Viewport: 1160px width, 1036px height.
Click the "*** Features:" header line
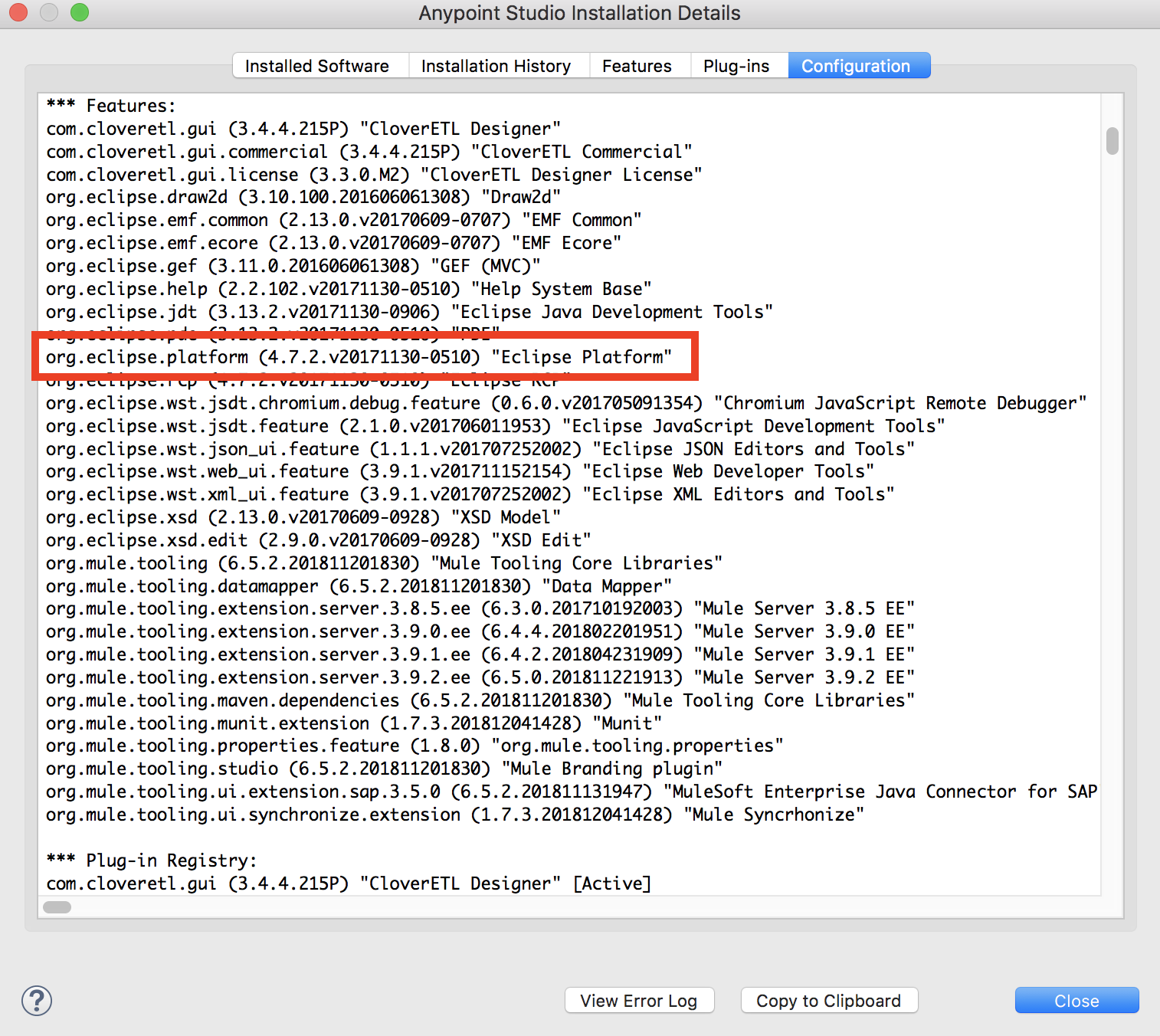(111, 106)
